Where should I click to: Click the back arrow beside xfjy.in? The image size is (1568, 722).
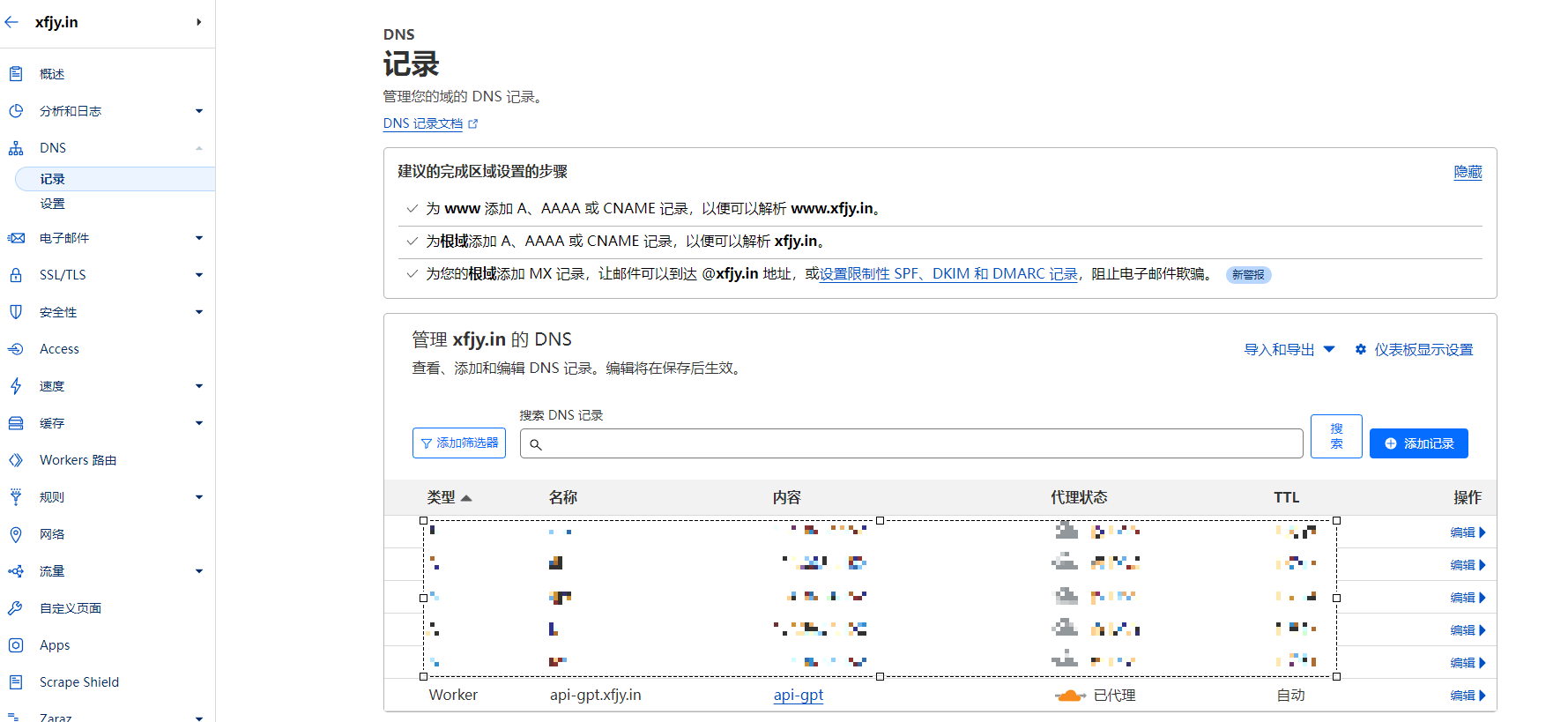(x=11, y=22)
